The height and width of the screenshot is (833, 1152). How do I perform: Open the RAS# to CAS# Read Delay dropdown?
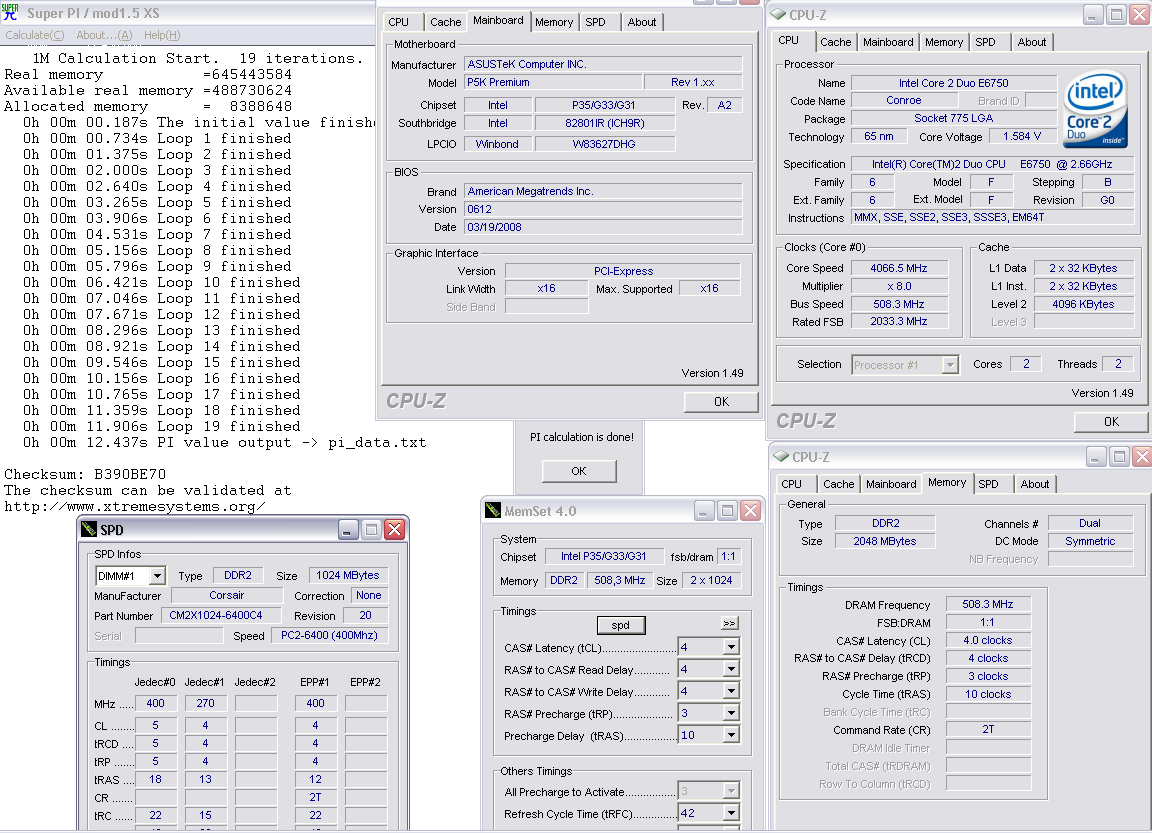(x=731, y=669)
